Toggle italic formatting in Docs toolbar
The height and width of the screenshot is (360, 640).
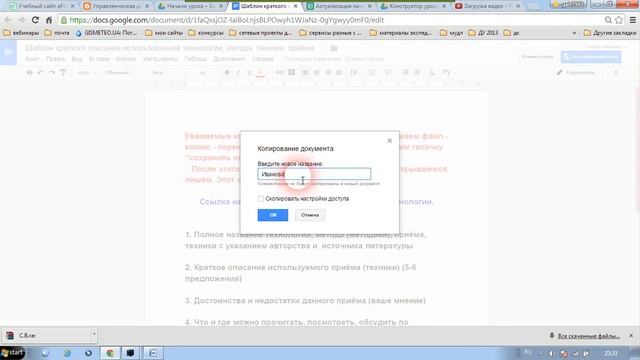click(238, 73)
